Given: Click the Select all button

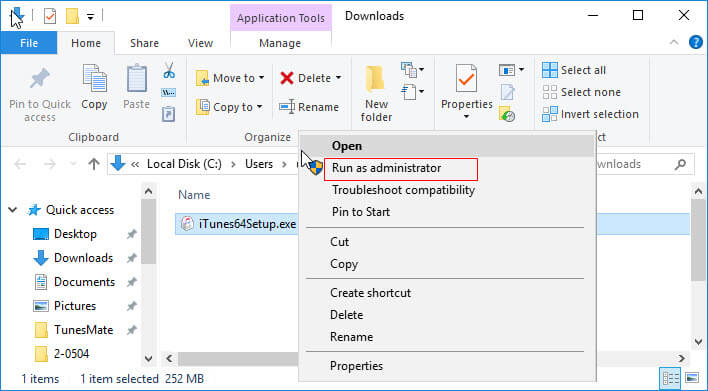Looking at the screenshot, I should coord(574,70).
